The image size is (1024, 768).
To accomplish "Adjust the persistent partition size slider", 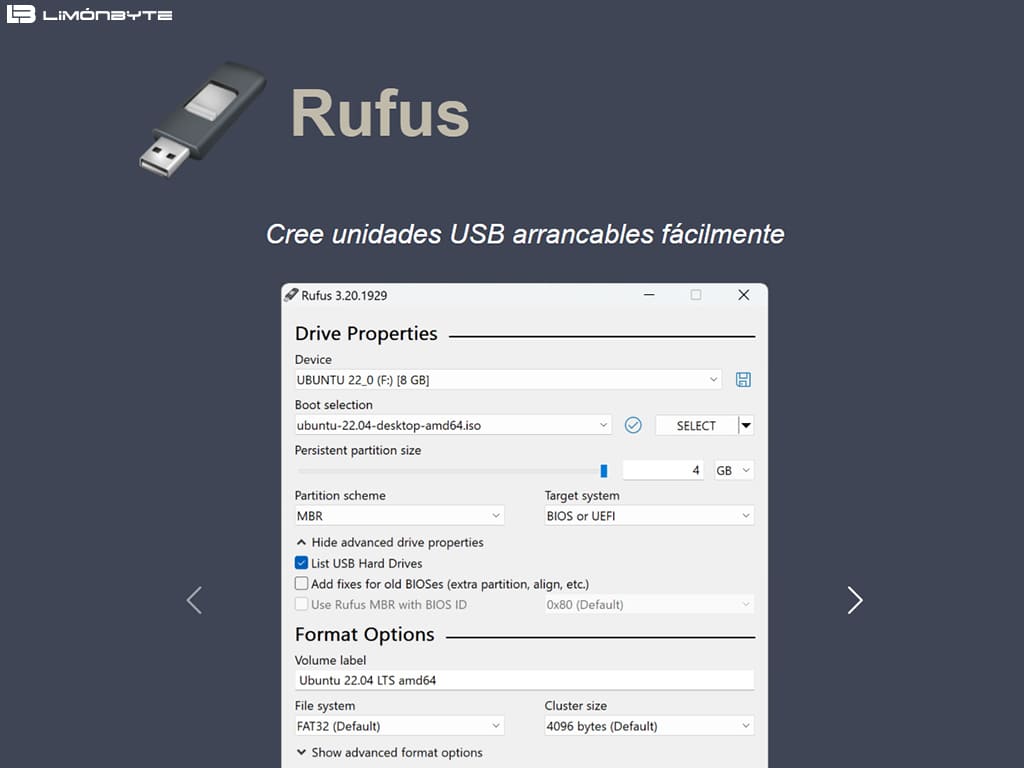I will tap(603, 471).
